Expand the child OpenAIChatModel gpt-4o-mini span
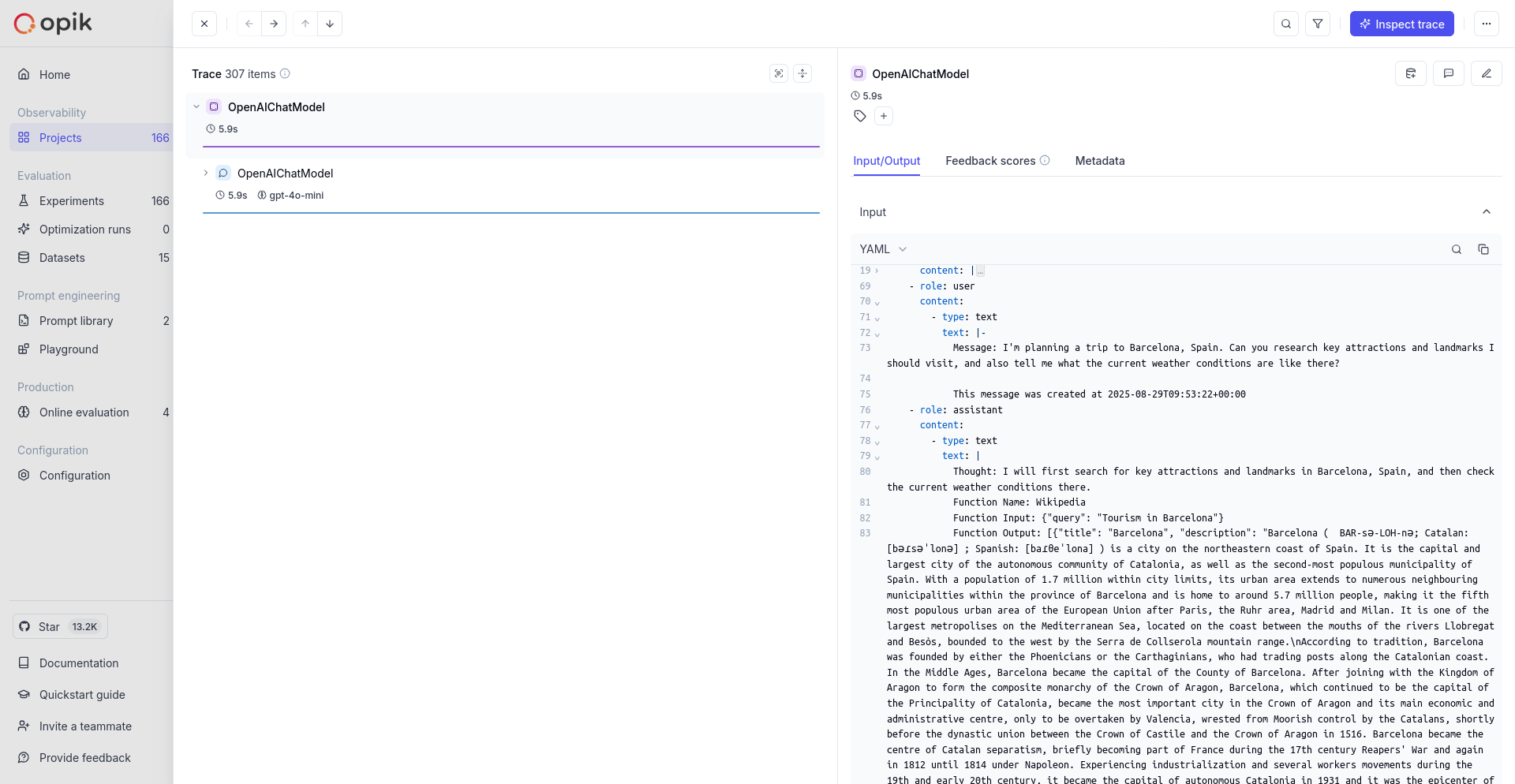Screen dimensions: 1515x784 [x=206, y=173]
